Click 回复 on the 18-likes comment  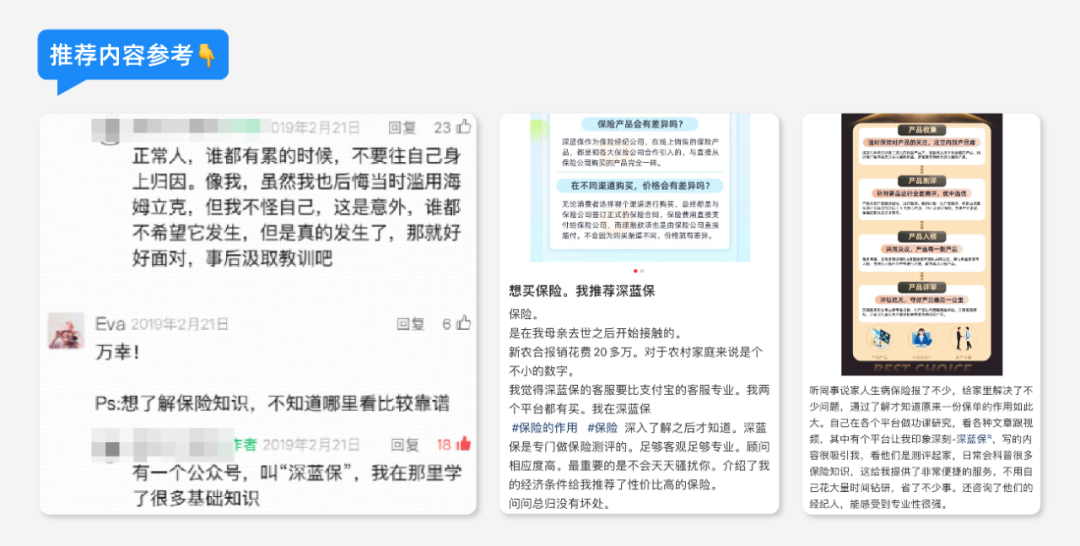pyautogui.click(x=404, y=445)
